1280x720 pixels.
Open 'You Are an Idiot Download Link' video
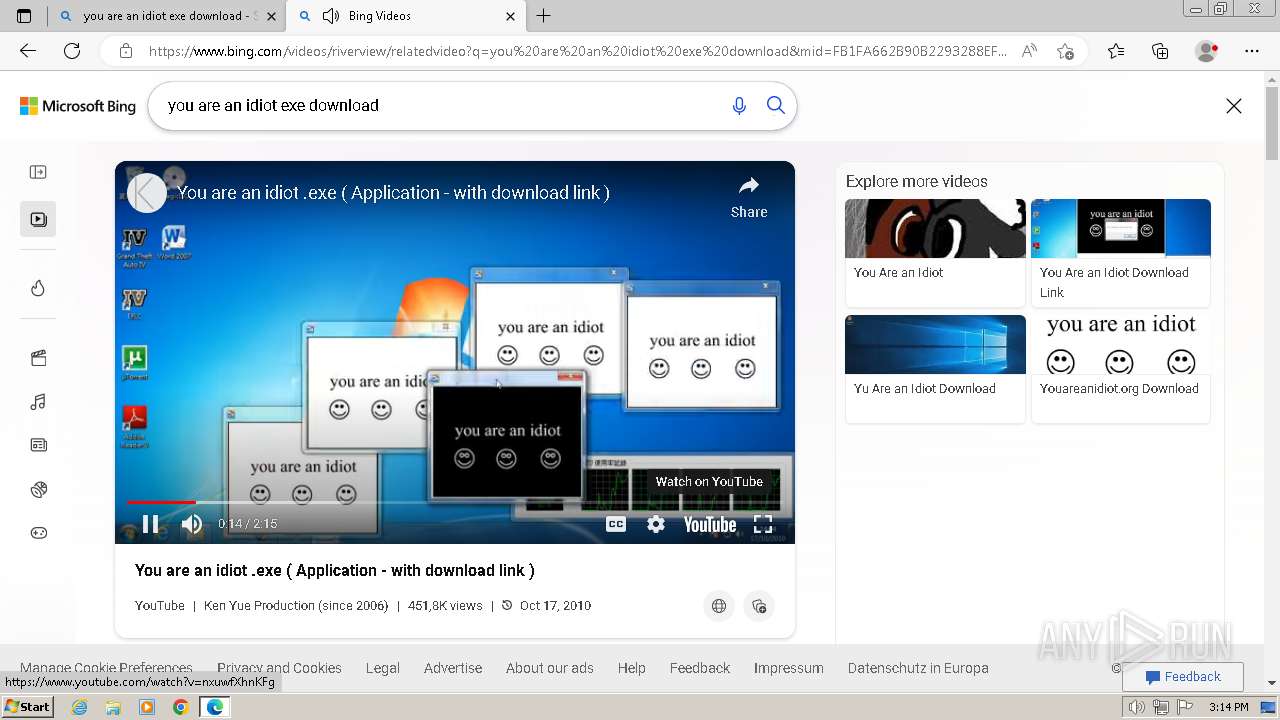1121,252
